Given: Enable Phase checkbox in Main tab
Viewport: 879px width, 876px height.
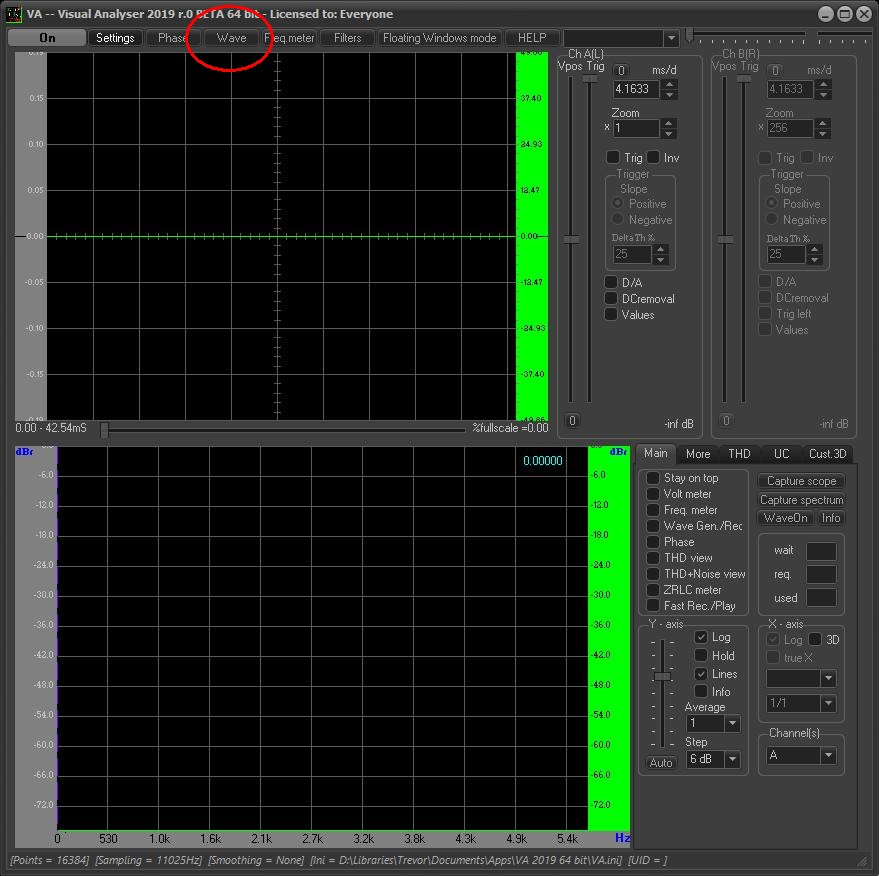Looking at the screenshot, I should coord(653,542).
